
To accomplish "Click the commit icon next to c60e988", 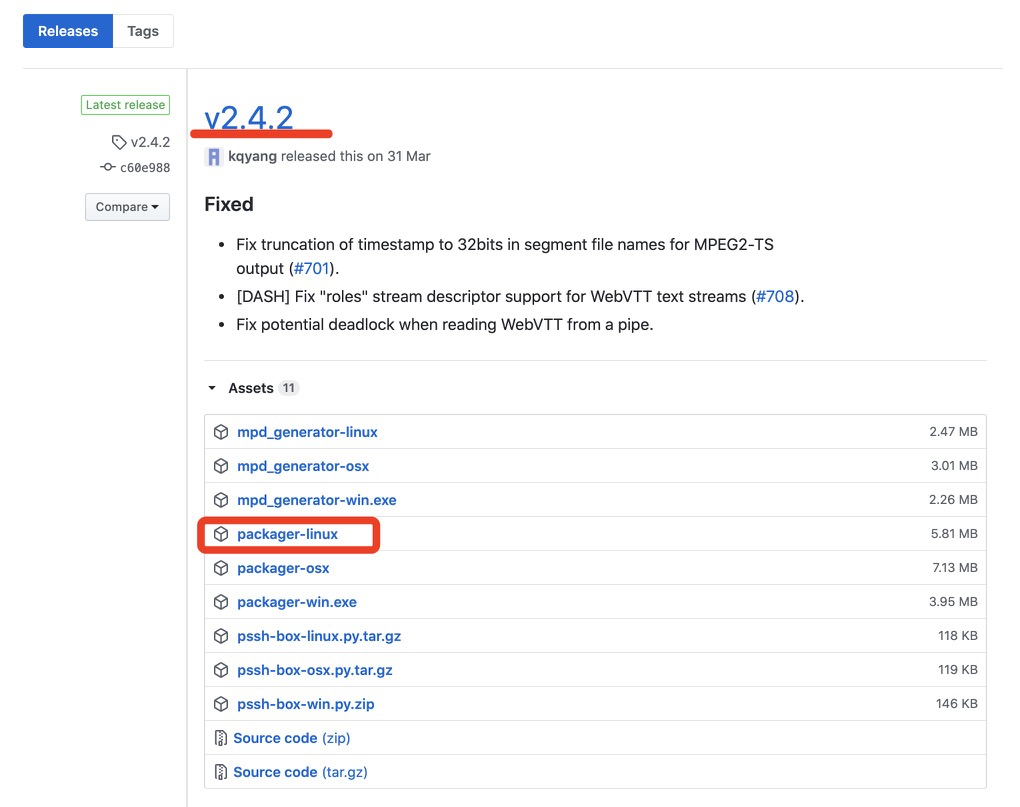I will [107, 167].
